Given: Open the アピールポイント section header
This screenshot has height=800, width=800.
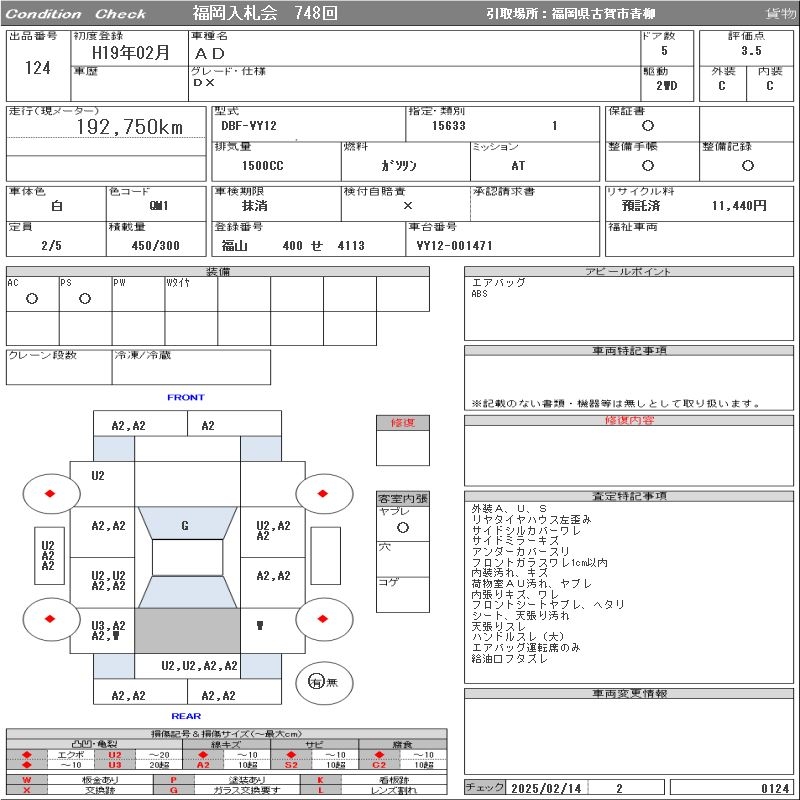Looking at the screenshot, I should click(629, 272).
